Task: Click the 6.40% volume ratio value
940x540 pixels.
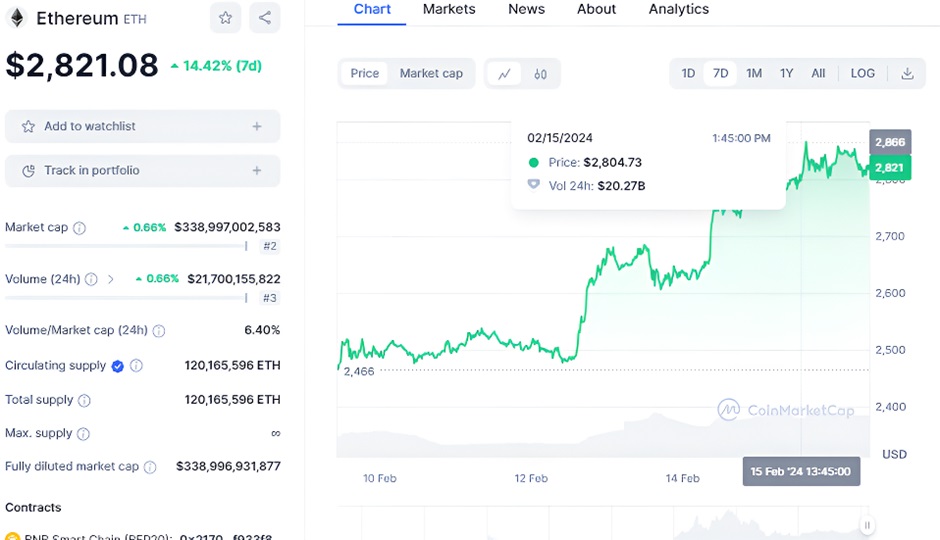Action: tap(262, 330)
